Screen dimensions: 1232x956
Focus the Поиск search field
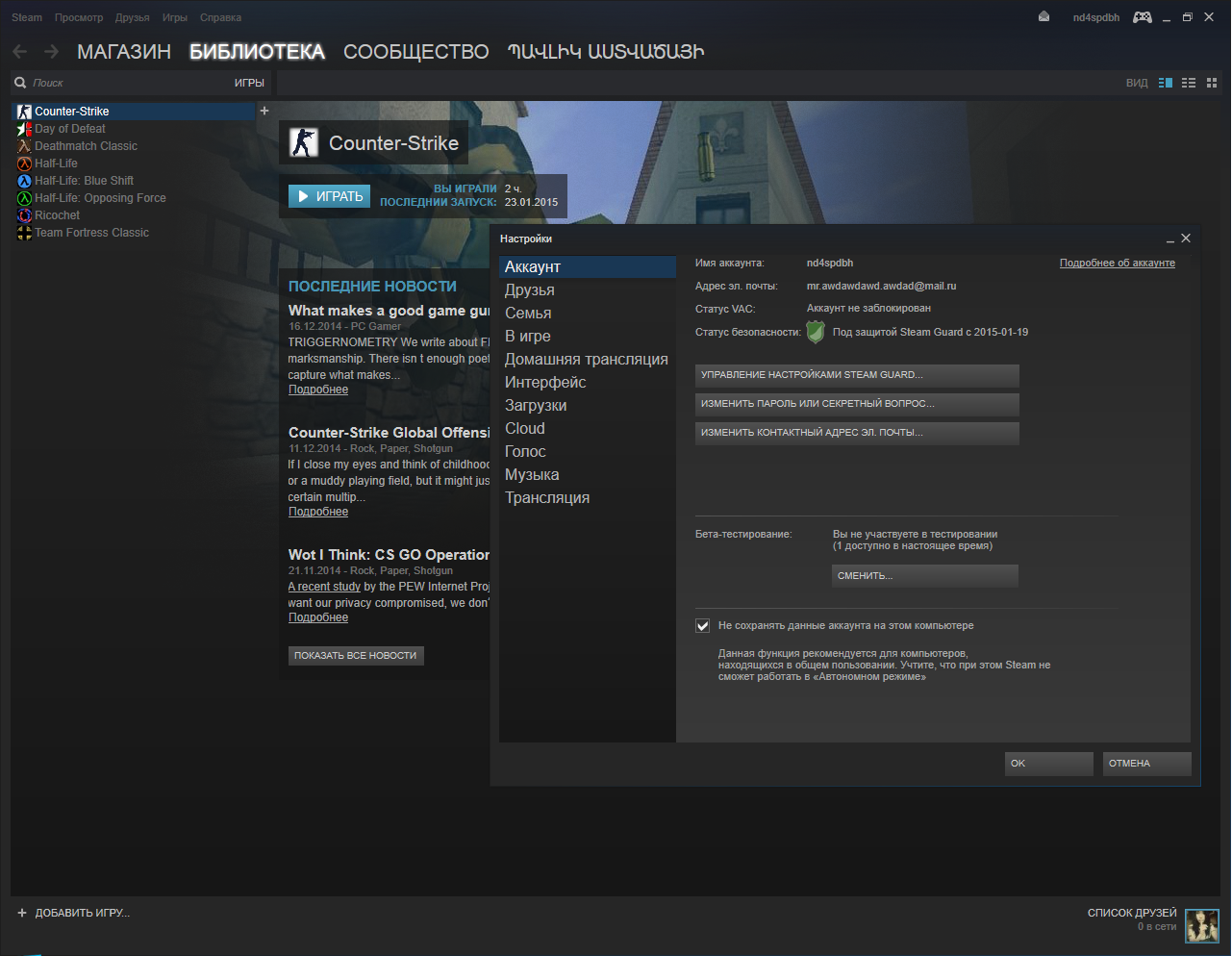[x=130, y=83]
